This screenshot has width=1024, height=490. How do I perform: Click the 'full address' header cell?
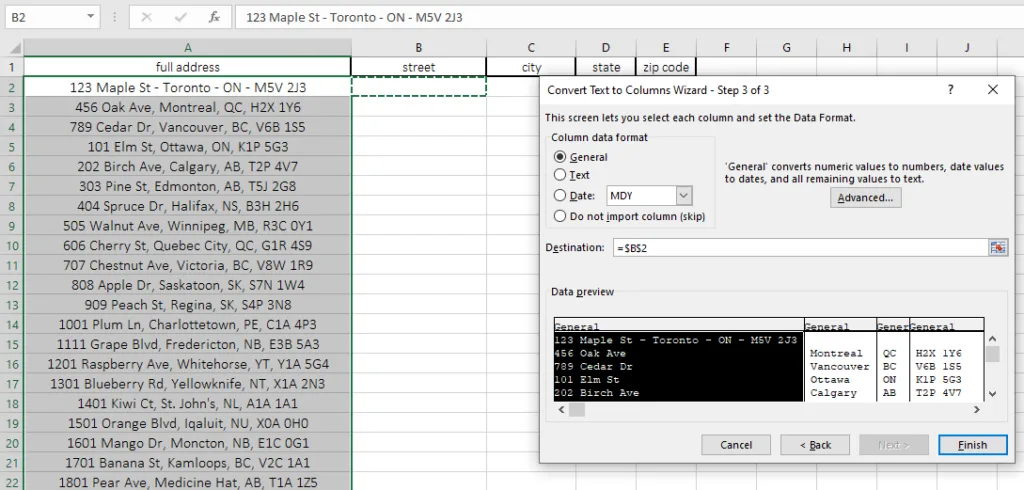point(187,67)
